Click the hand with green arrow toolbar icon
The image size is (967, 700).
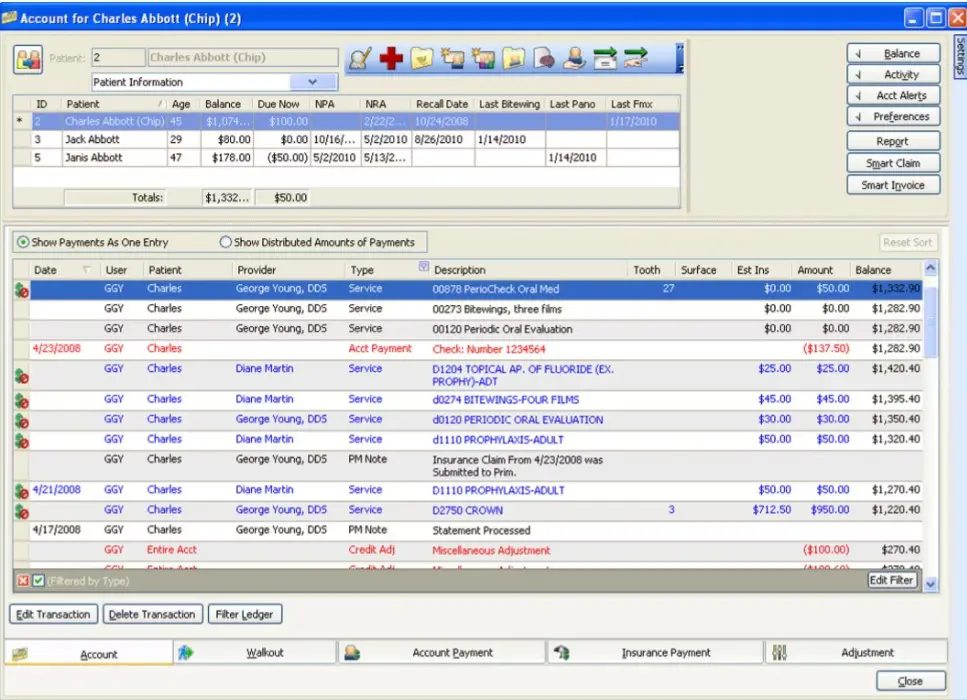point(638,58)
